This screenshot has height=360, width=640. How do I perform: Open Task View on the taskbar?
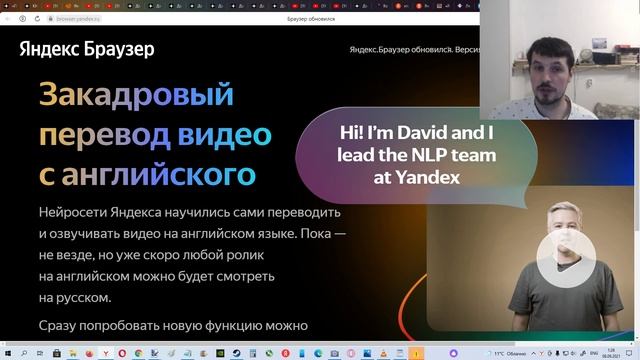pyautogui.click(x=40, y=353)
